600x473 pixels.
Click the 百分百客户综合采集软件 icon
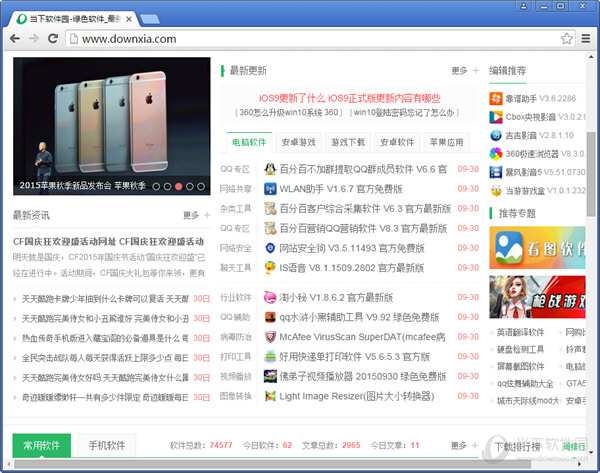pyautogui.click(x=270, y=209)
